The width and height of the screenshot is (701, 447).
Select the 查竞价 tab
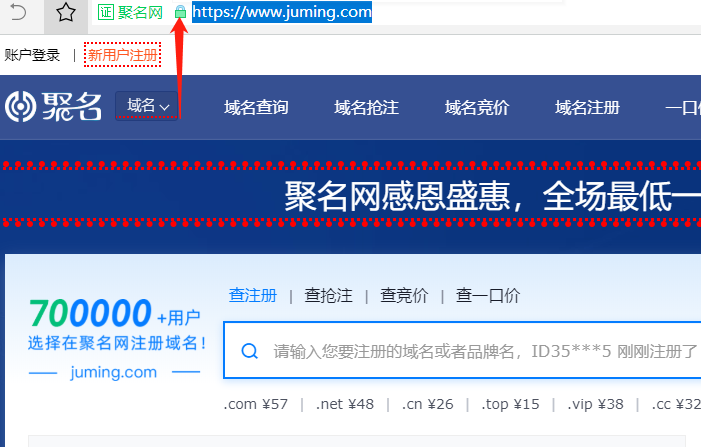point(404,295)
